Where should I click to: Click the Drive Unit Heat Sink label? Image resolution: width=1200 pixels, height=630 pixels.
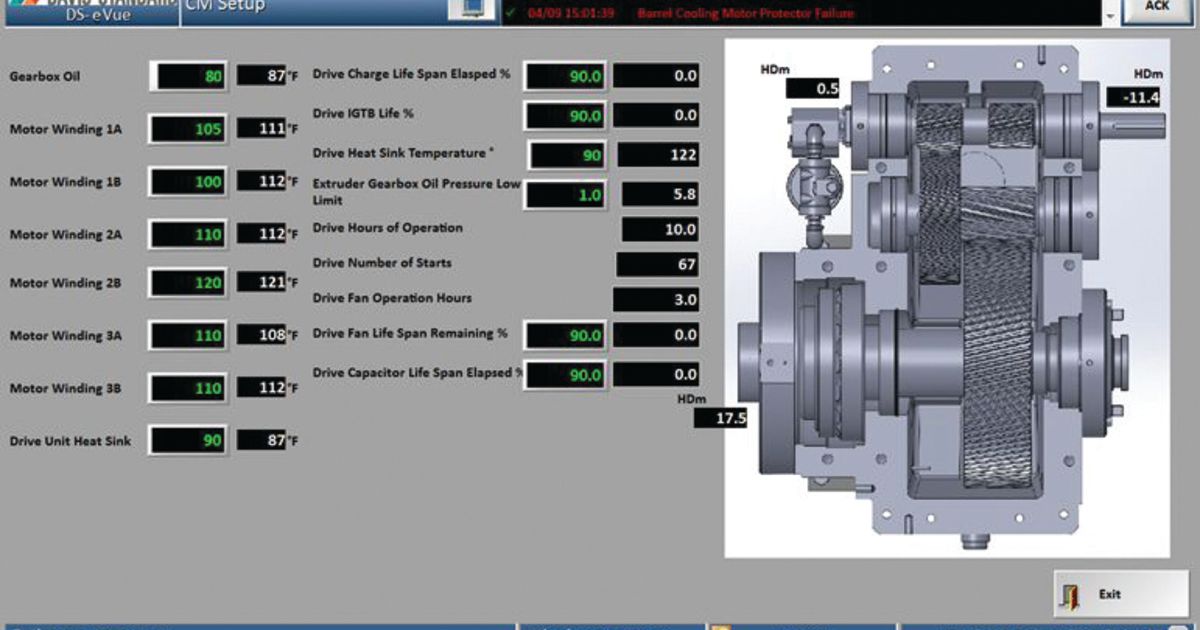[70, 440]
